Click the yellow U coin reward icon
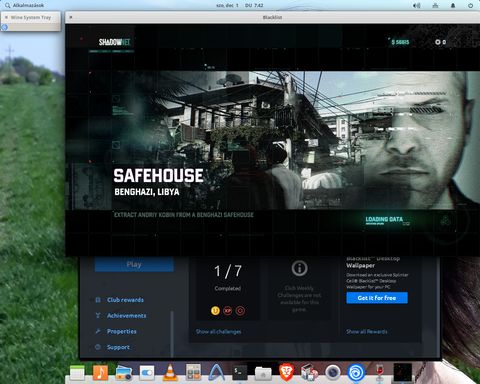Screen dimensions: 480x384 click(215, 311)
